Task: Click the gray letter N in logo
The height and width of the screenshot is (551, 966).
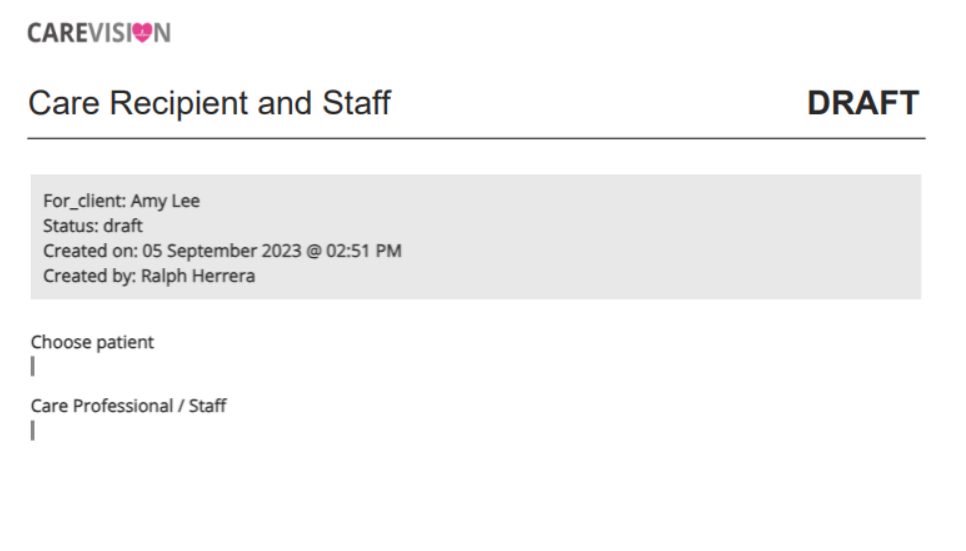Action: [x=162, y=33]
